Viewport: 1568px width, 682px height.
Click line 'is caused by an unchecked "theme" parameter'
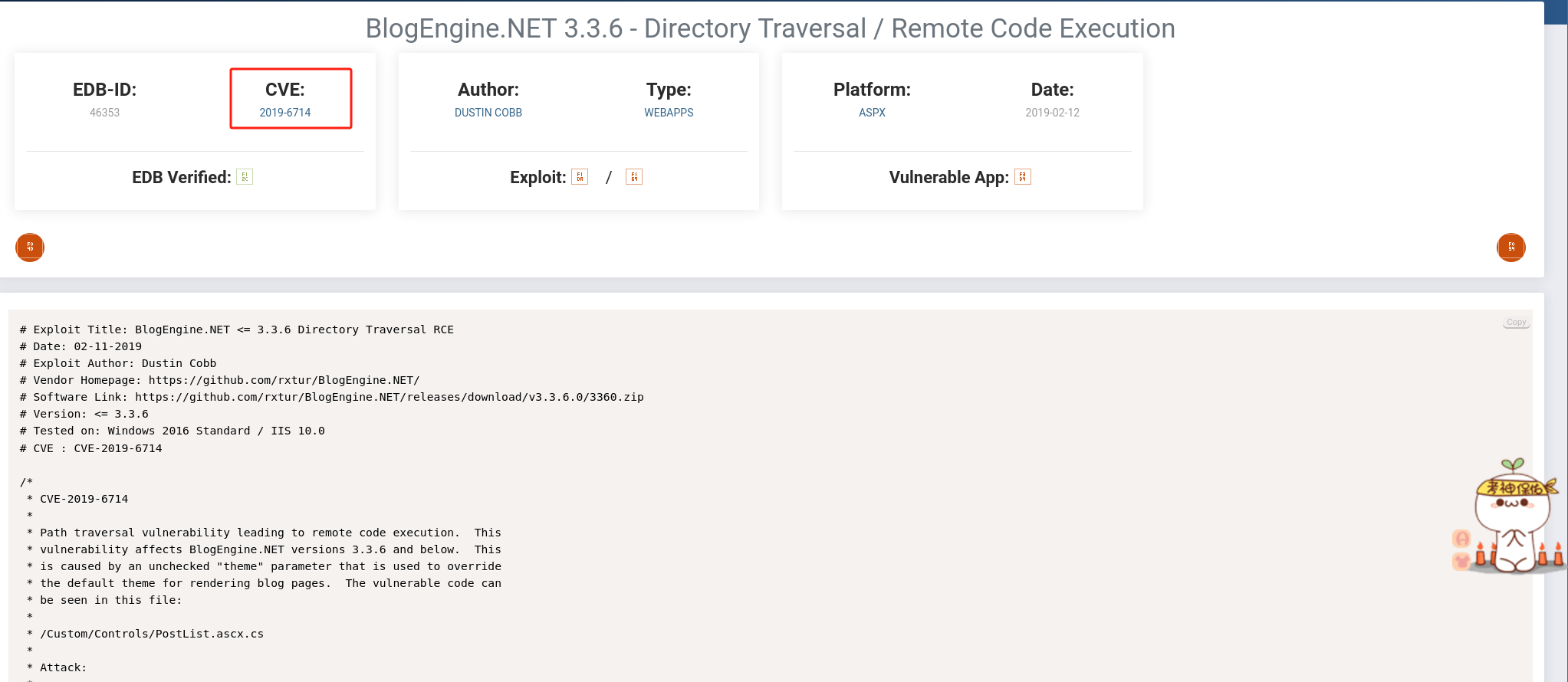coord(264,566)
